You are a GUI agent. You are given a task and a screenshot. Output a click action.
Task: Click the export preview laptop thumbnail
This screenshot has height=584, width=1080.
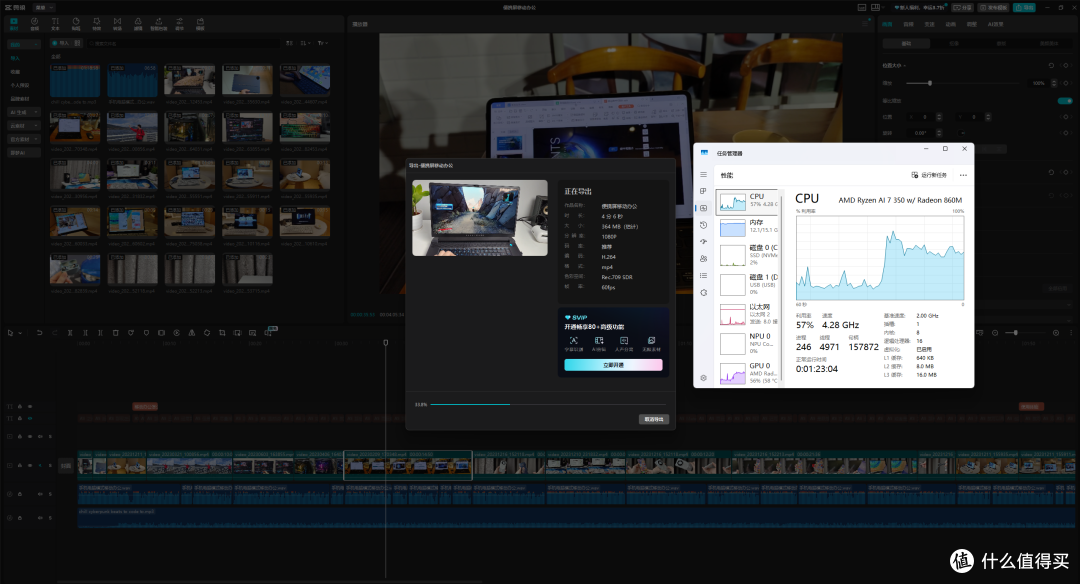480,218
